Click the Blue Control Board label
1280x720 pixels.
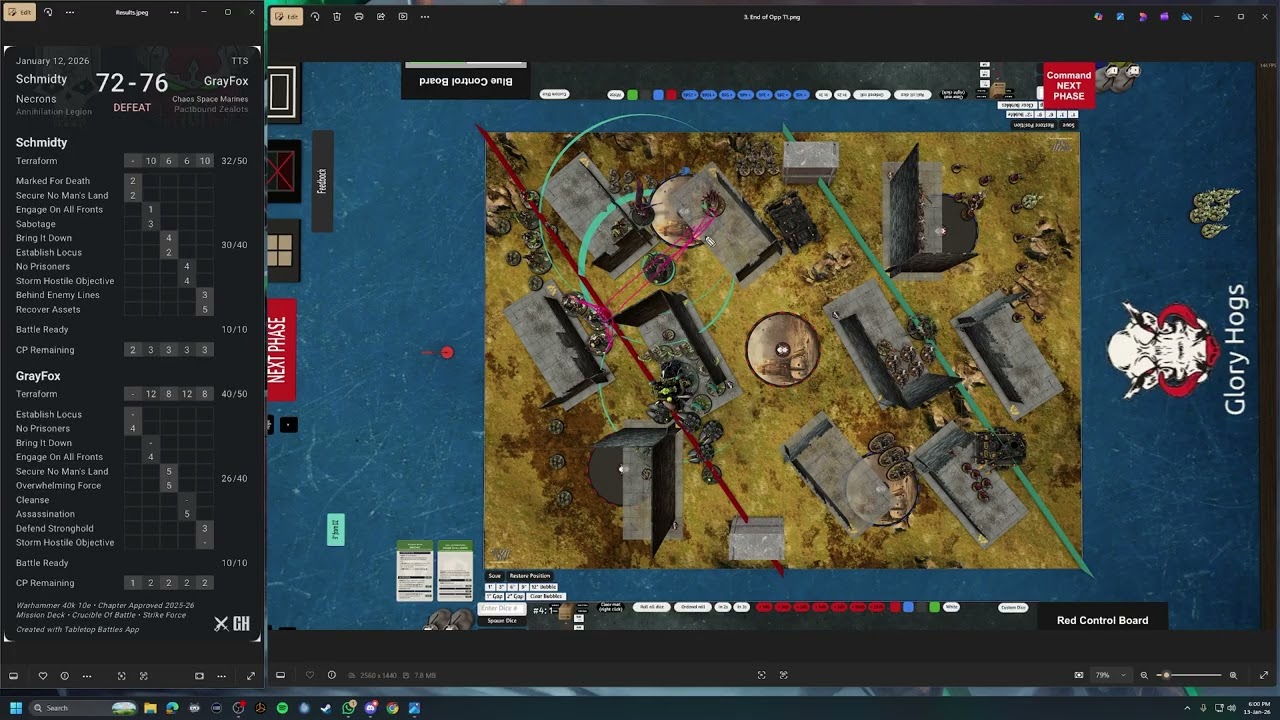[x=465, y=81]
